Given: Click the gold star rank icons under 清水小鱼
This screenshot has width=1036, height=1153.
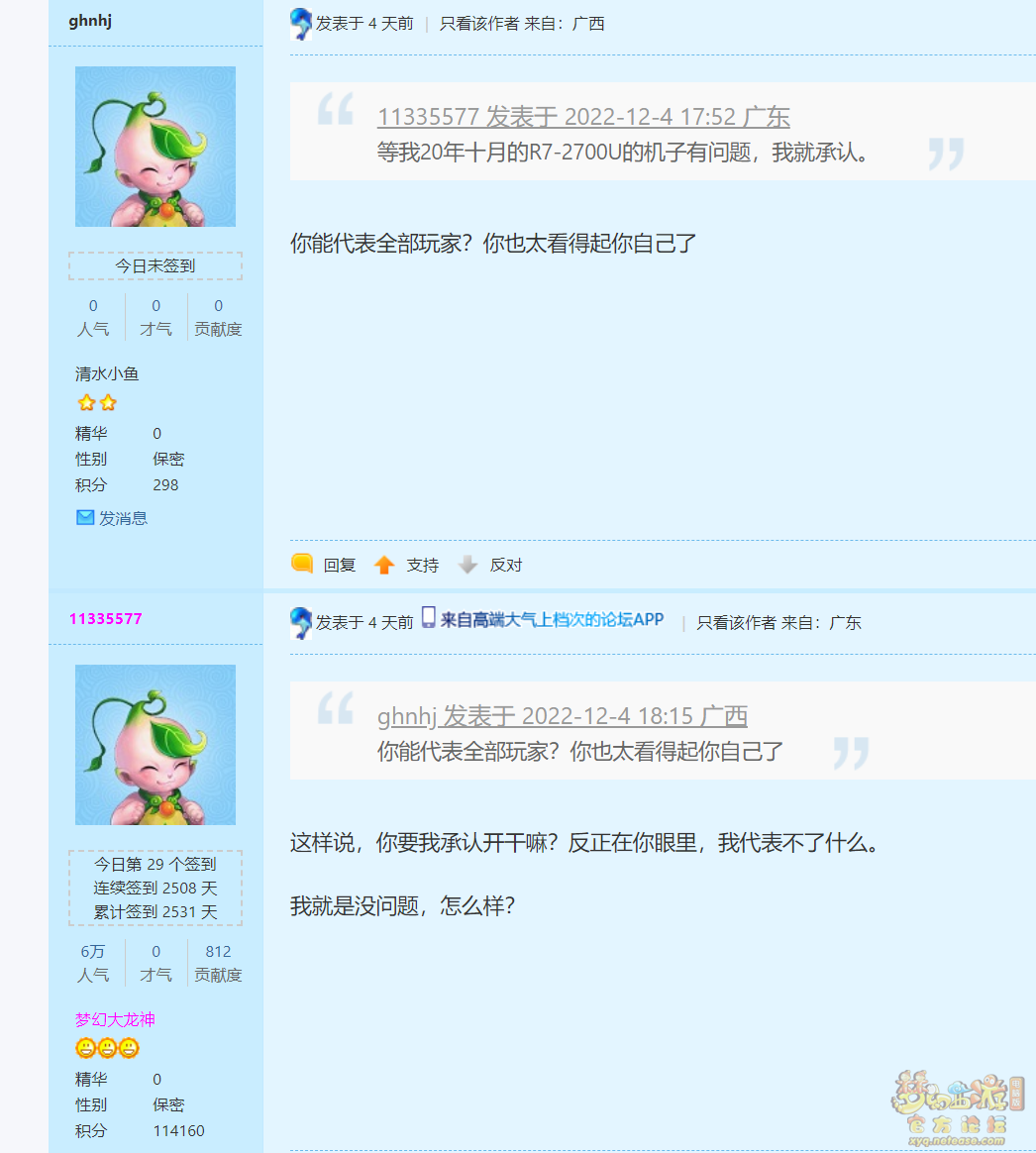Looking at the screenshot, I should [x=97, y=403].
